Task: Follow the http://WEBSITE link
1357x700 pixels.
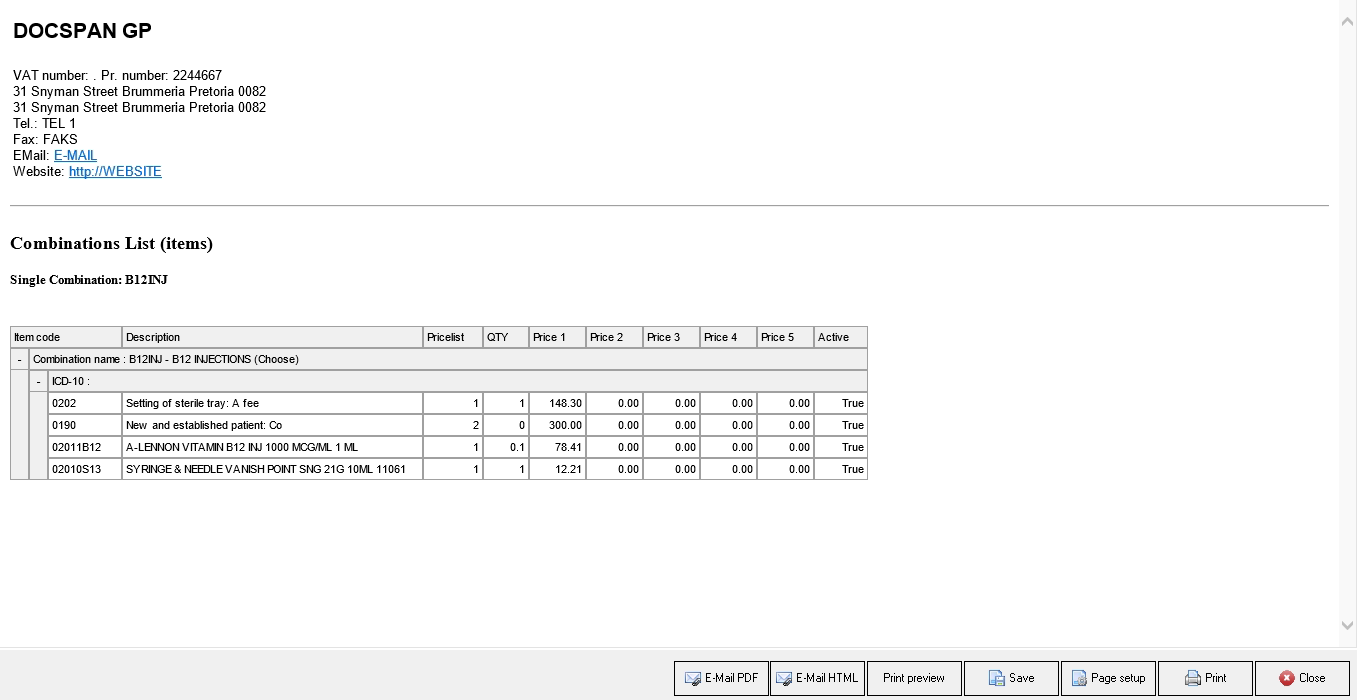Action: point(115,172)
